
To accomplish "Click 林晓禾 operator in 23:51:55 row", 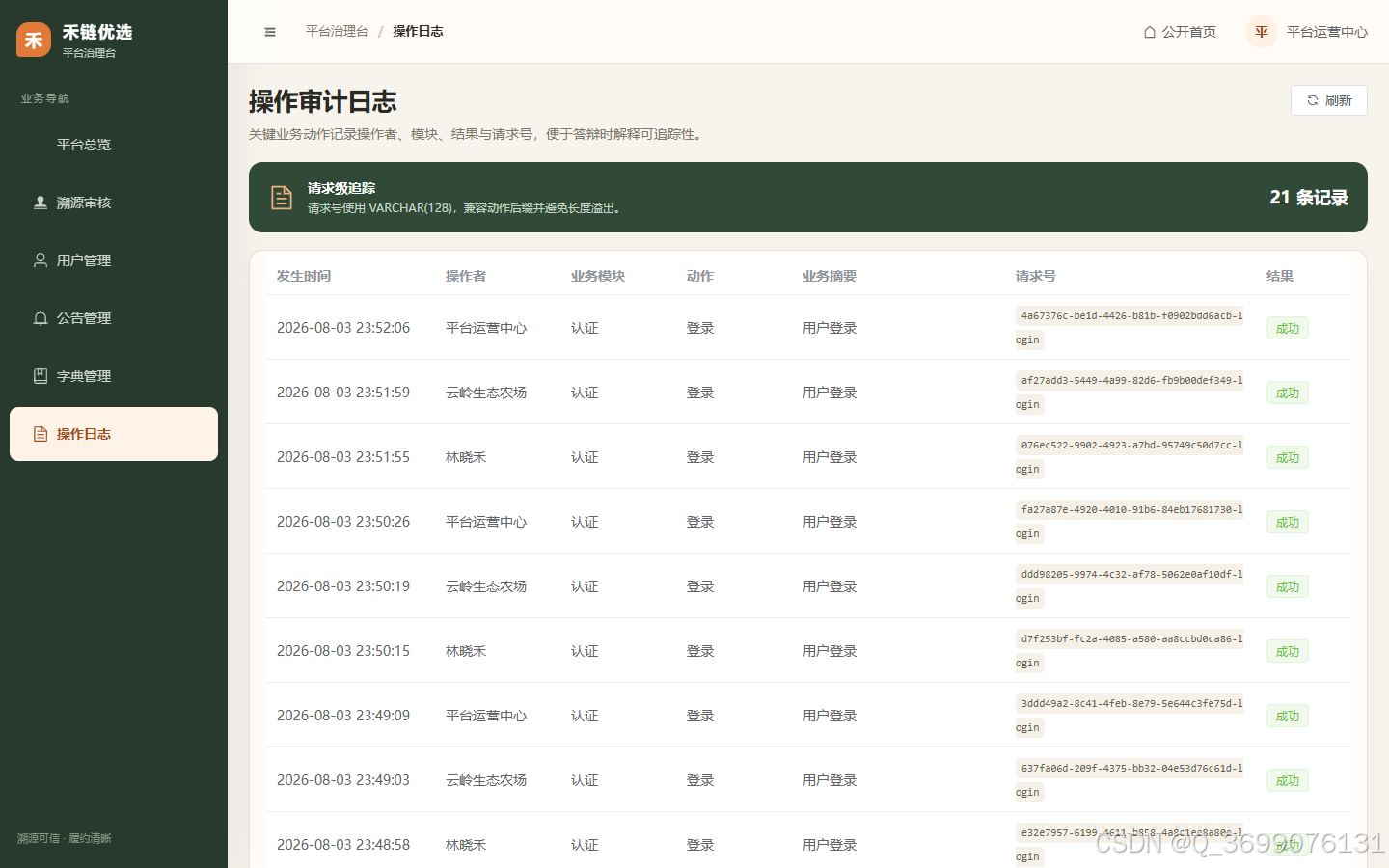I will 466,457.
